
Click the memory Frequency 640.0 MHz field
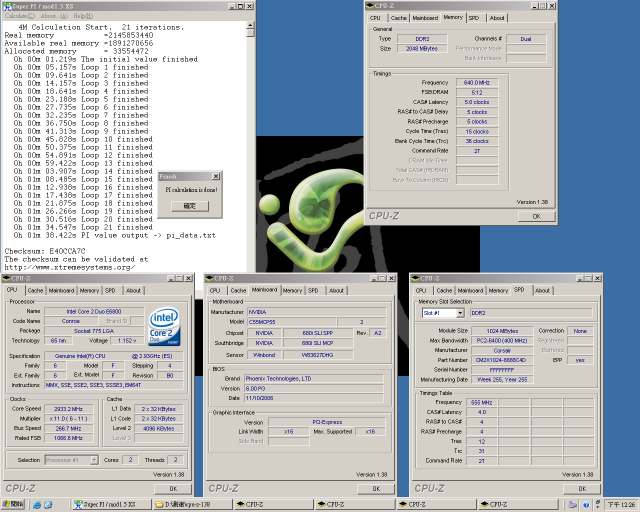point(477,82)
